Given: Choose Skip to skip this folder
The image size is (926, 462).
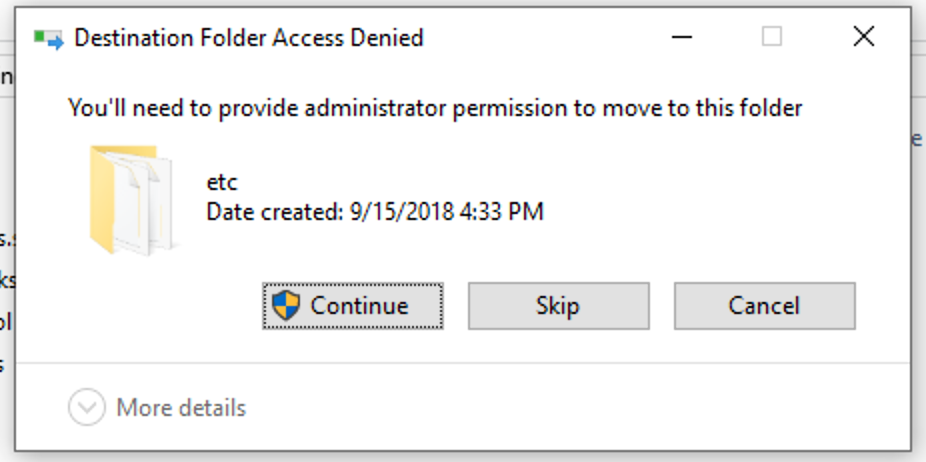Looking at the screenshot, I should 558,305.
